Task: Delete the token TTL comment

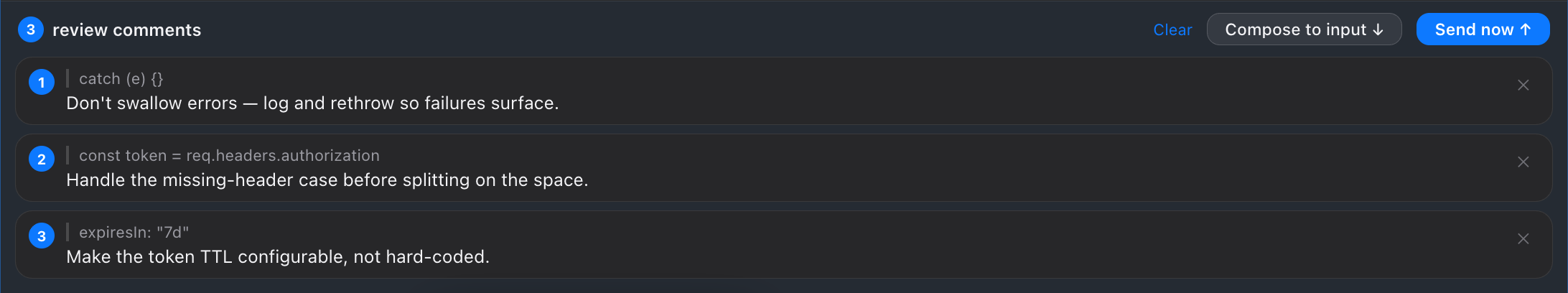Action: [x=1523, y=239]
